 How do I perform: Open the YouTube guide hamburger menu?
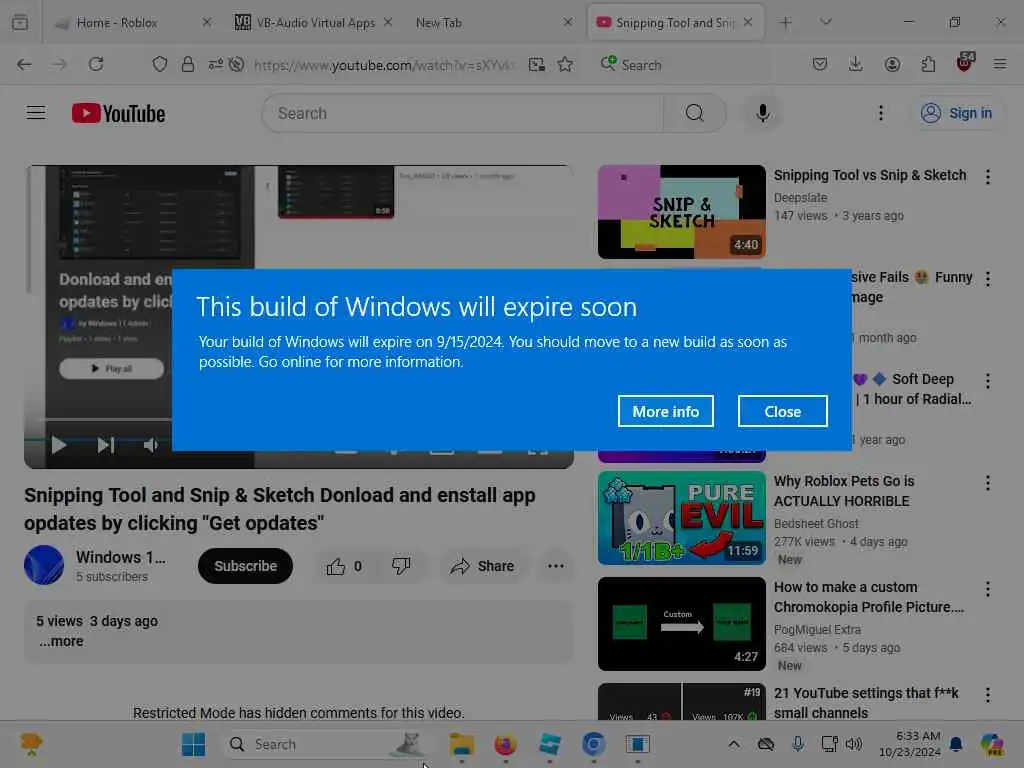[36, 113]
